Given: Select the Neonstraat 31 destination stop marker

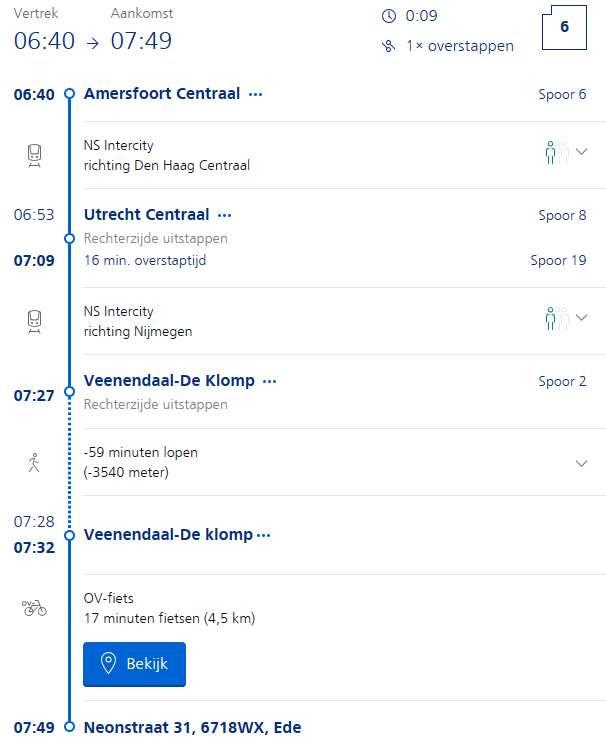Looking at the screenshot, I should [x=70, y=727].
